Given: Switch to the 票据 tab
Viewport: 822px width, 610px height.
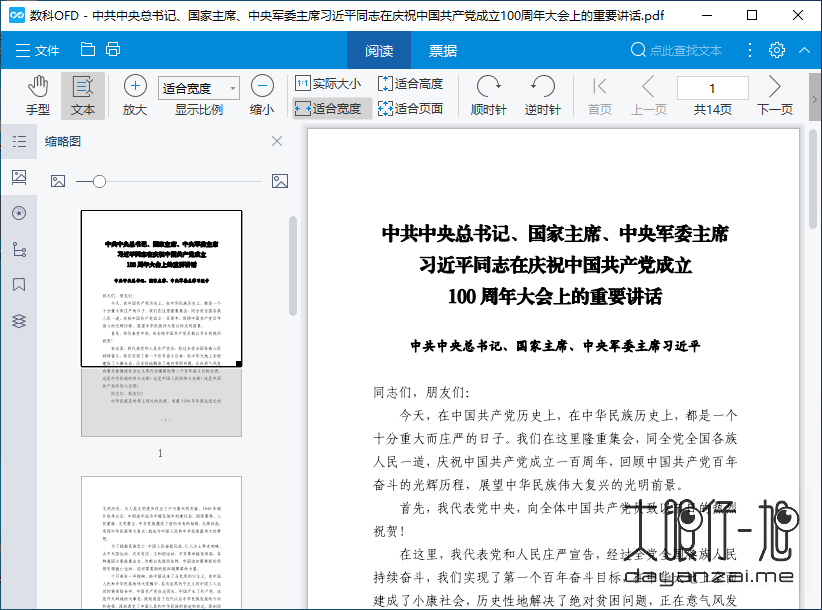Looking at the screenshot, I should [x=443, y=50].
